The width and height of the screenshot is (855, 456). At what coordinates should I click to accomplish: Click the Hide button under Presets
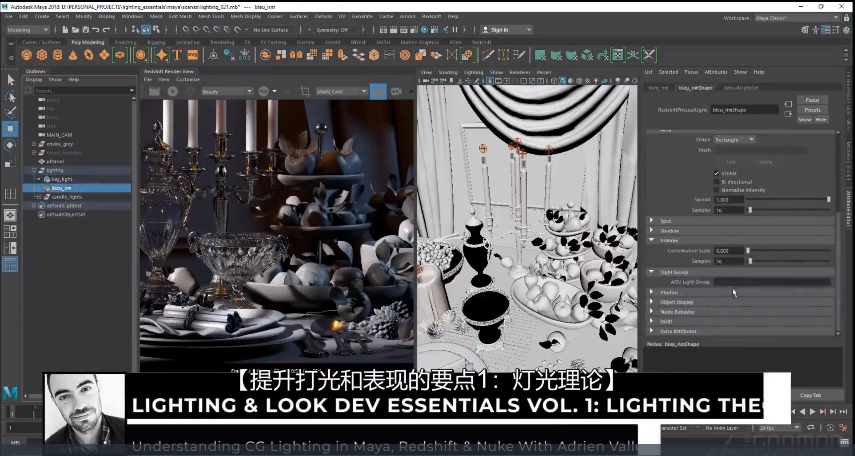[x=821, y=119]
